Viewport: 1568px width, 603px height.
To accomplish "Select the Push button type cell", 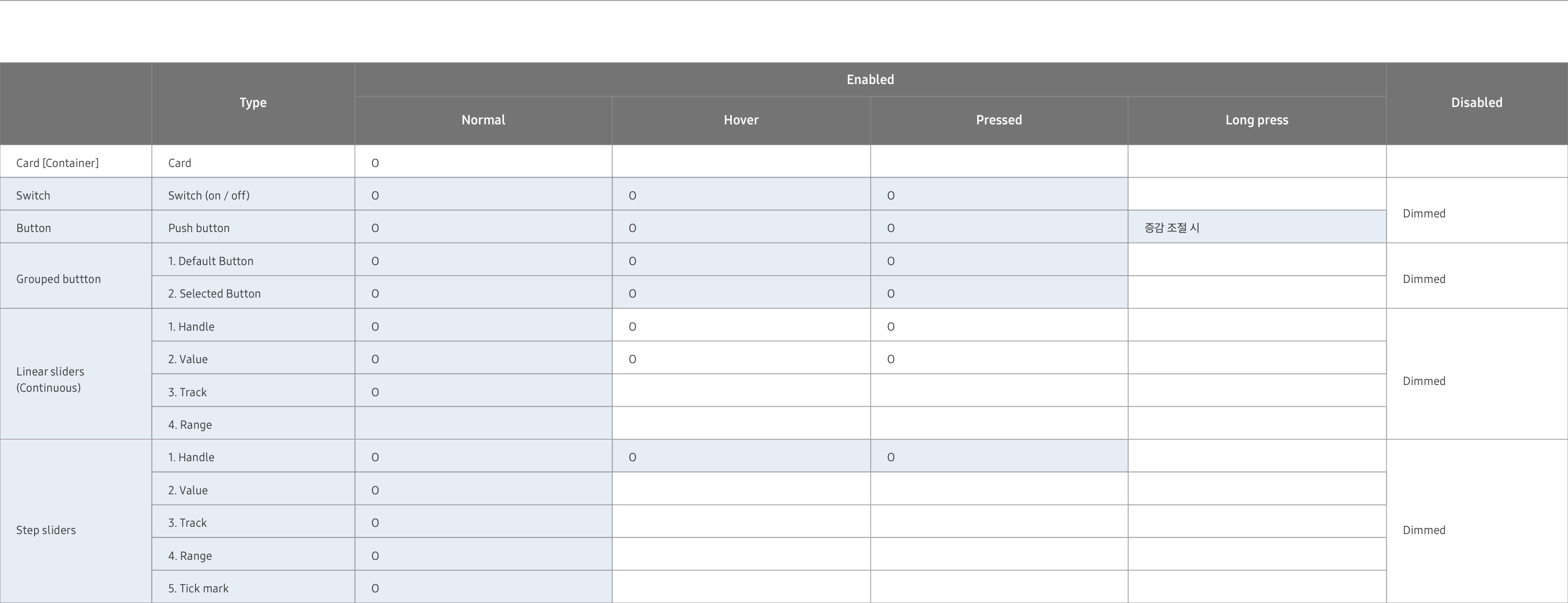I will [199, 229].
